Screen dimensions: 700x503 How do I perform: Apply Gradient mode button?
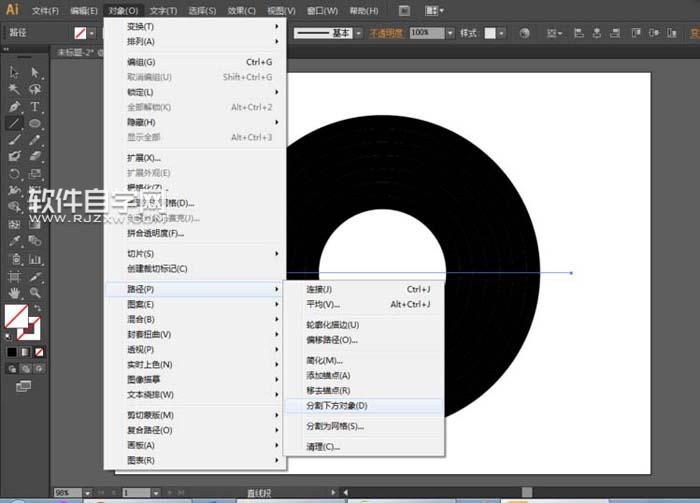tap(25, 352)
